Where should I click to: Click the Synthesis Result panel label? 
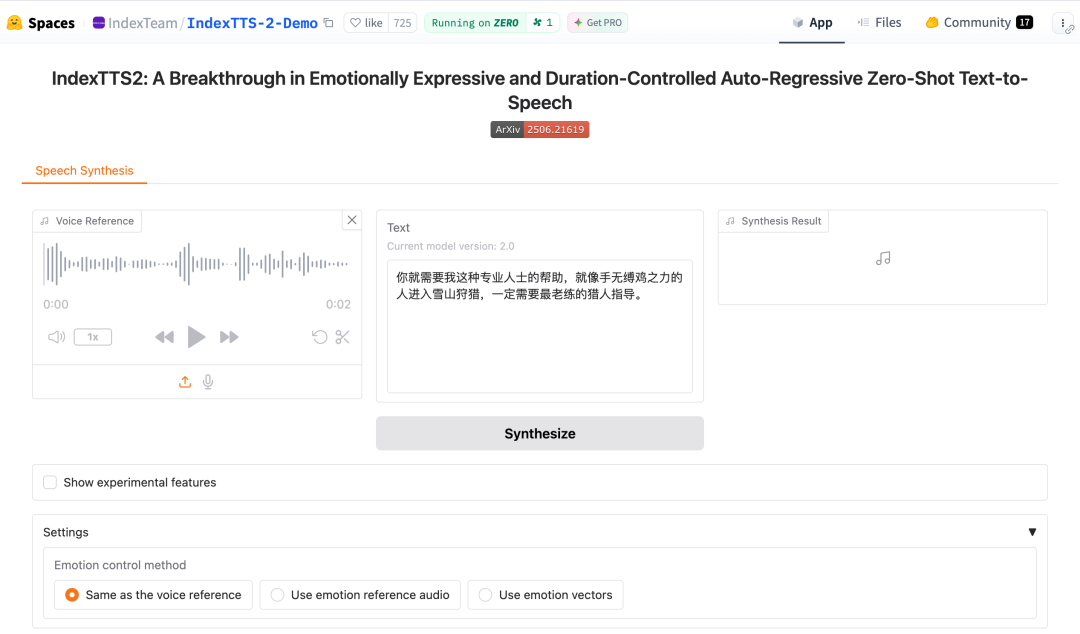click(x=773, y=221)
